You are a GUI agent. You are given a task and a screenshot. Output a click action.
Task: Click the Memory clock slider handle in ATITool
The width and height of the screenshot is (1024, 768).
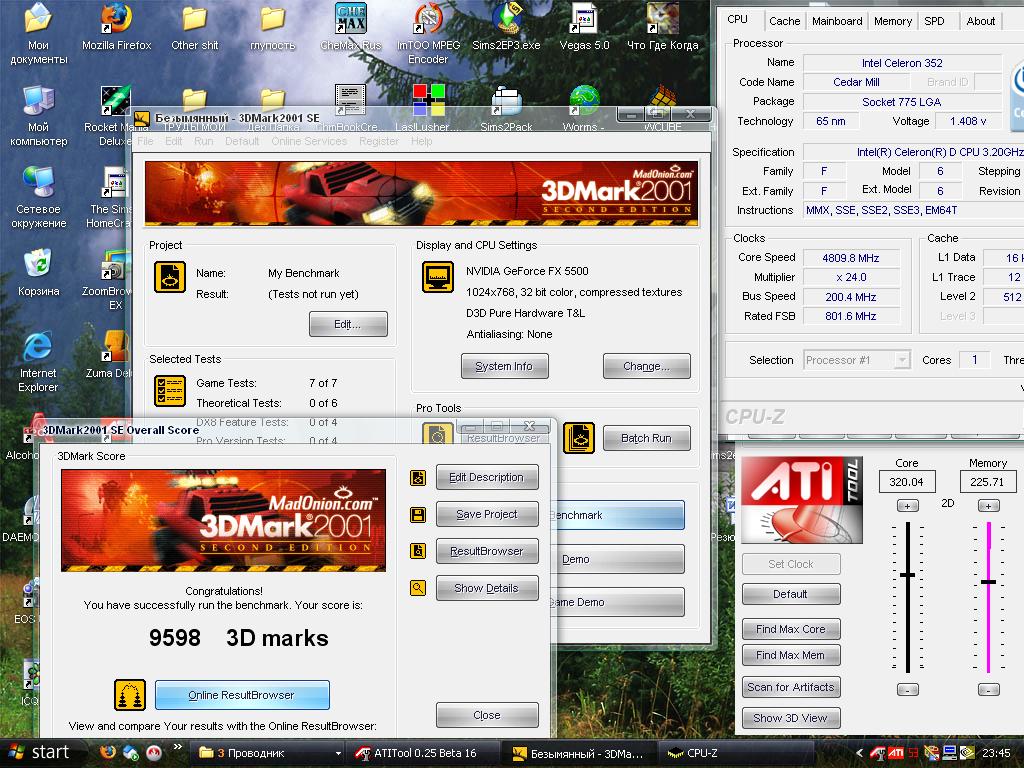988,582
